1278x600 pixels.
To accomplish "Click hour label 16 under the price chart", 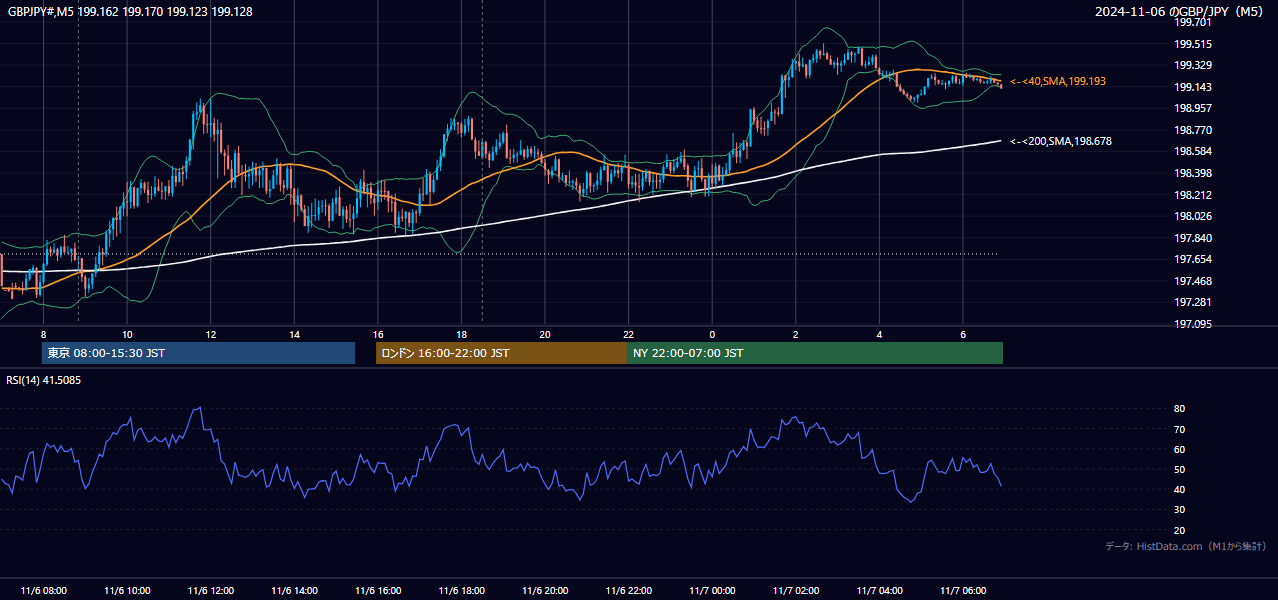I will 378,334.
